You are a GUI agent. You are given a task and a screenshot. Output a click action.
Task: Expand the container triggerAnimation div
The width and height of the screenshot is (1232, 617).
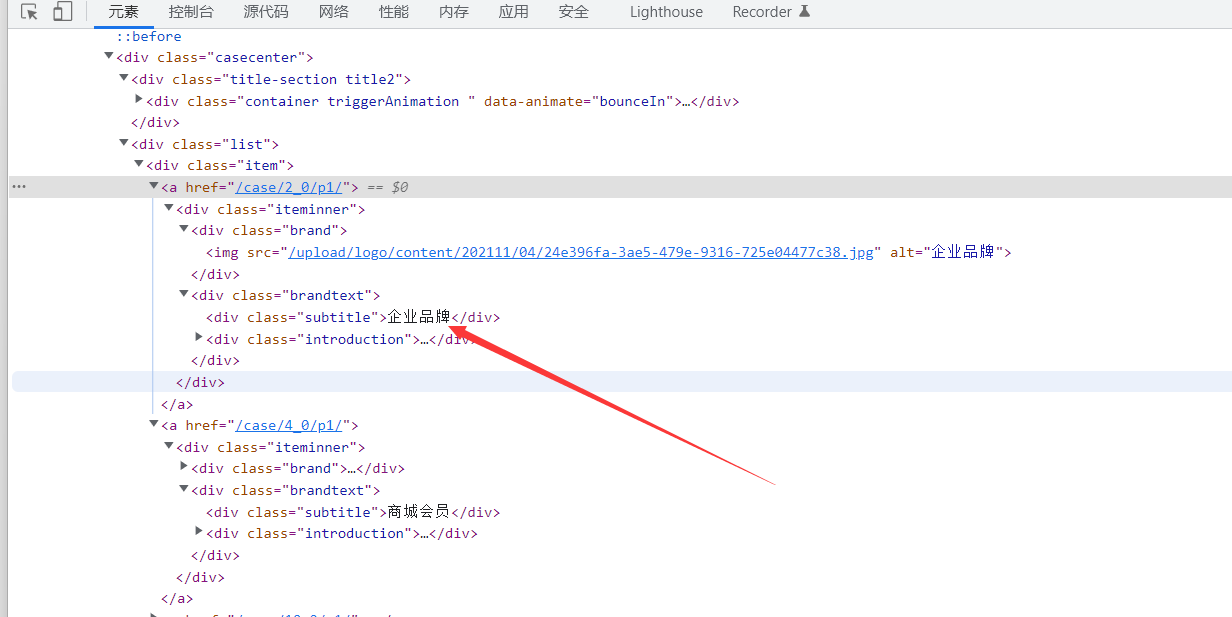pos(139,99)
